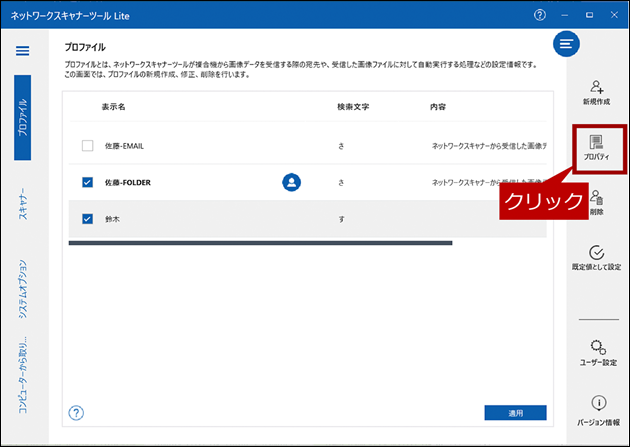Switch to the スキャナー tab

click(23, 203)
